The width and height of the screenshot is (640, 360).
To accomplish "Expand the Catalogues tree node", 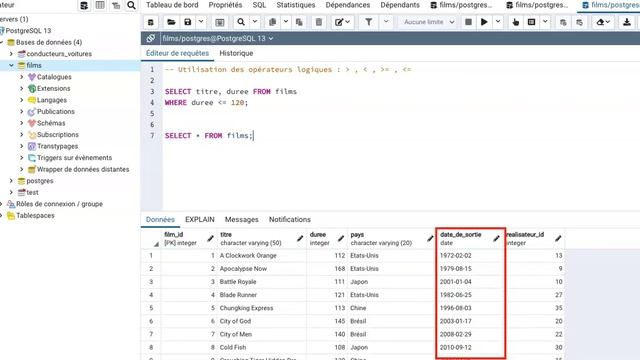I will click(22, 77).
